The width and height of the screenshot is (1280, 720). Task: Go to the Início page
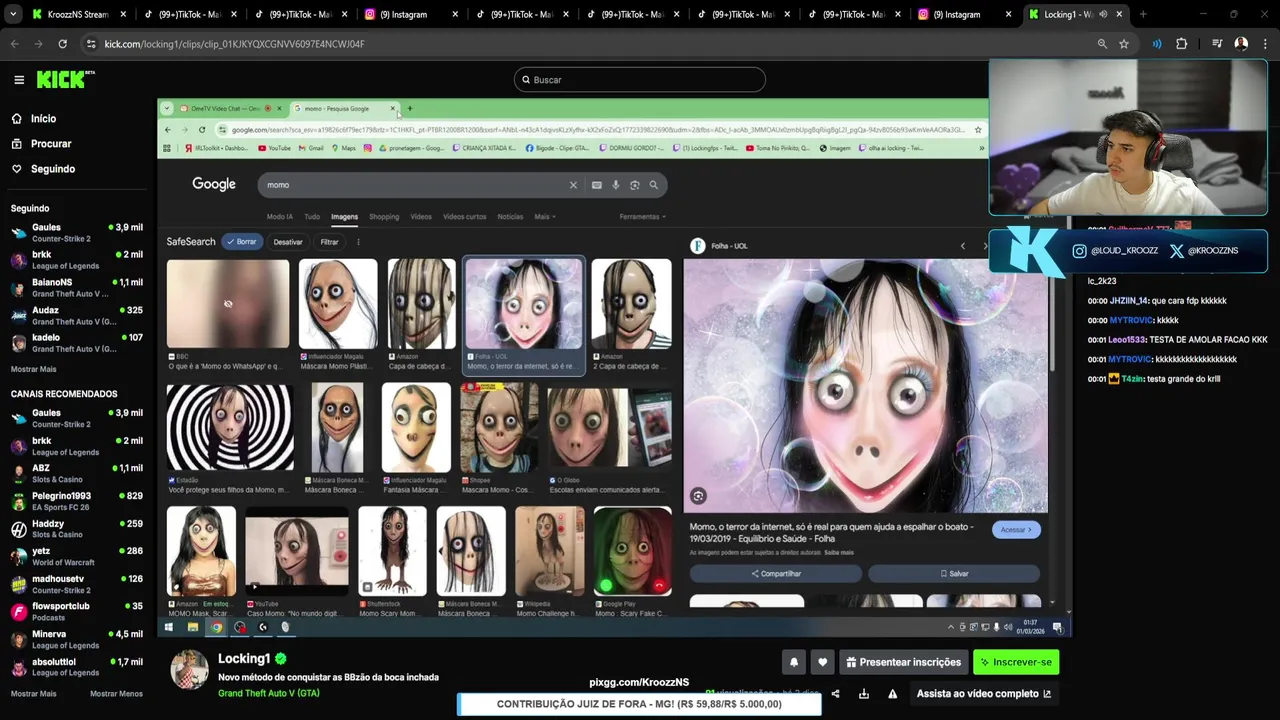click(43, 119)
